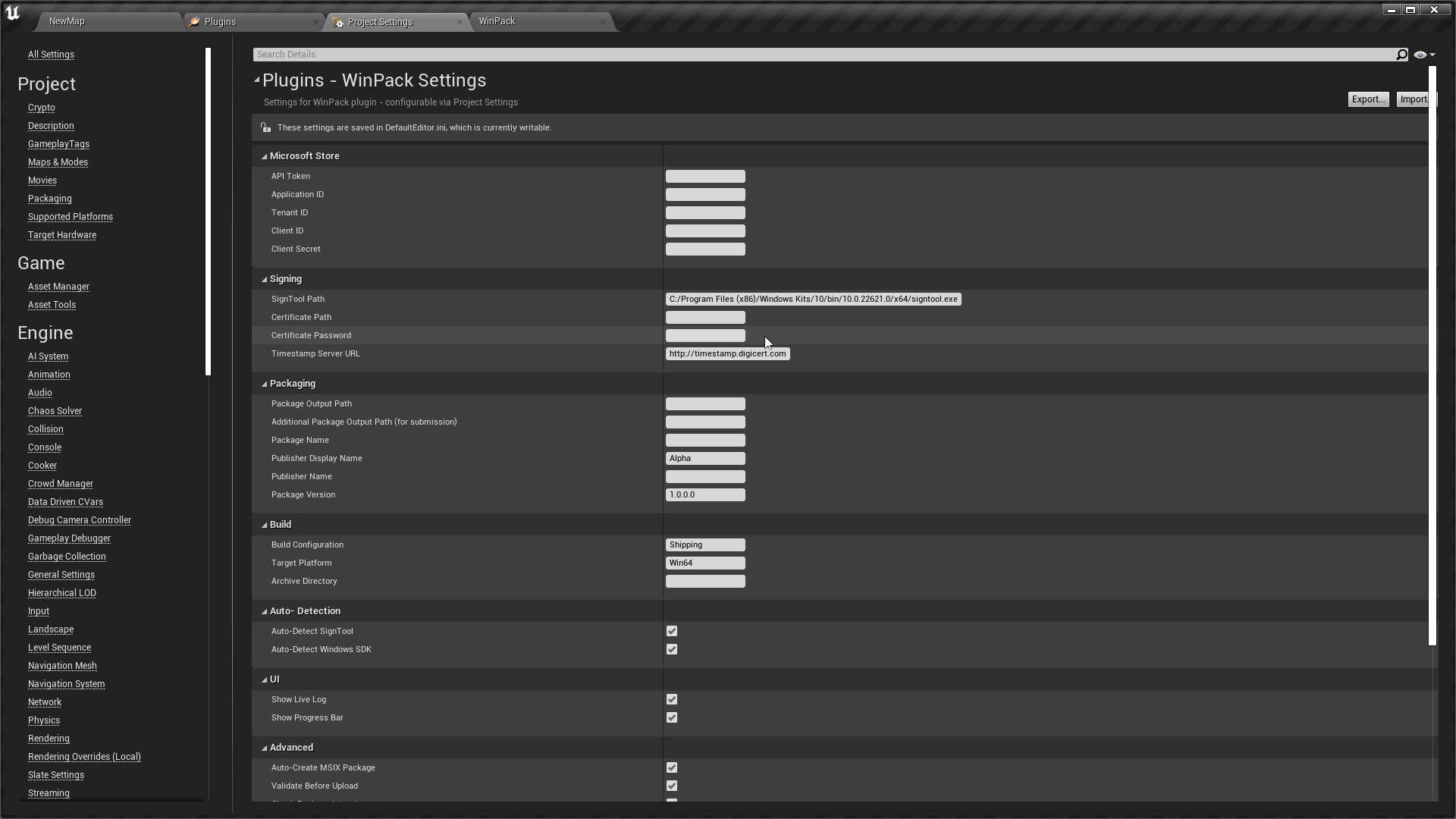
Task: Click the Export... button
Action: (x=1368, y=99)
